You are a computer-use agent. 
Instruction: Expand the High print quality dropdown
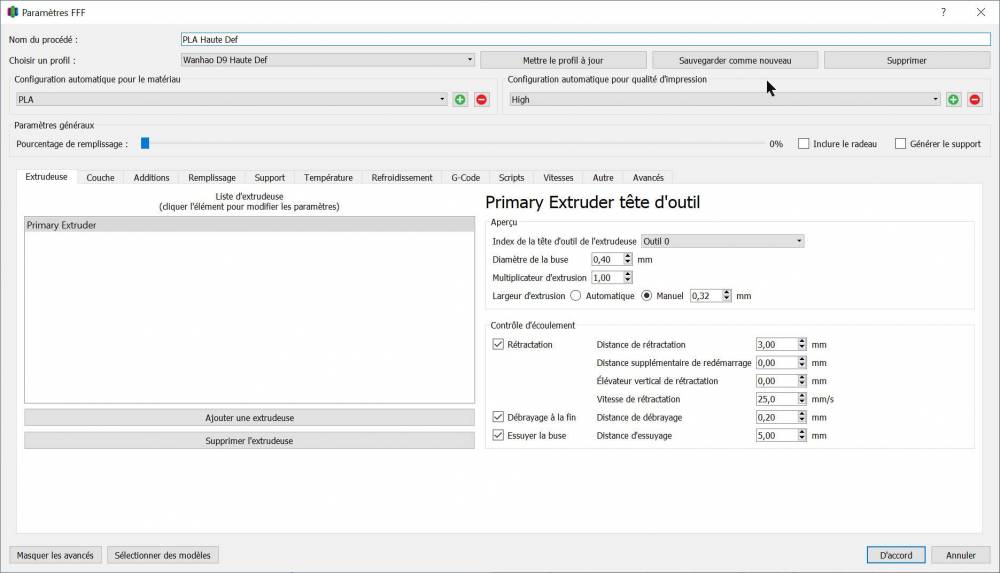point(724,100)
